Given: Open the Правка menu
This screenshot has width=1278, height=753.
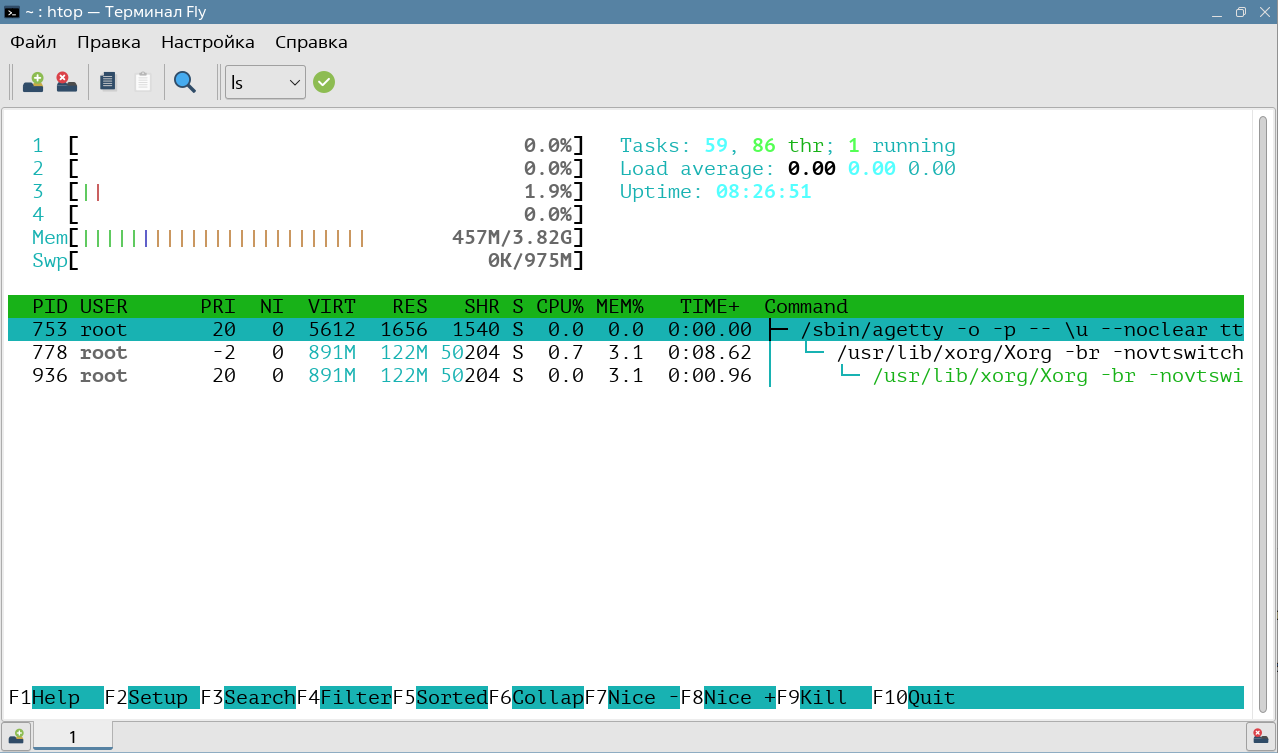Looking at the screenshot, I should (109, 42).
